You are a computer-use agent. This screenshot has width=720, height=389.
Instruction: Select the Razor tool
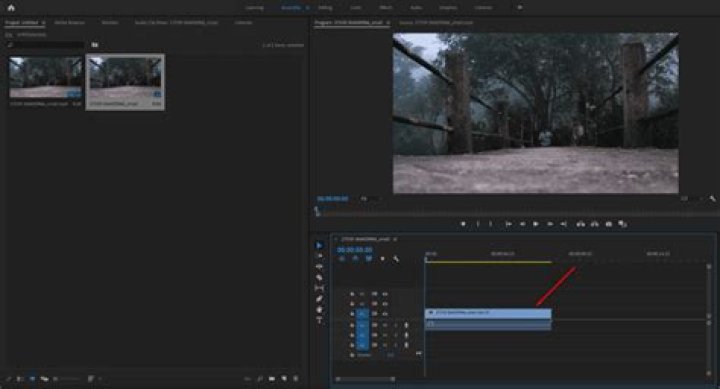pyautogui.click(x=320, y=277)
